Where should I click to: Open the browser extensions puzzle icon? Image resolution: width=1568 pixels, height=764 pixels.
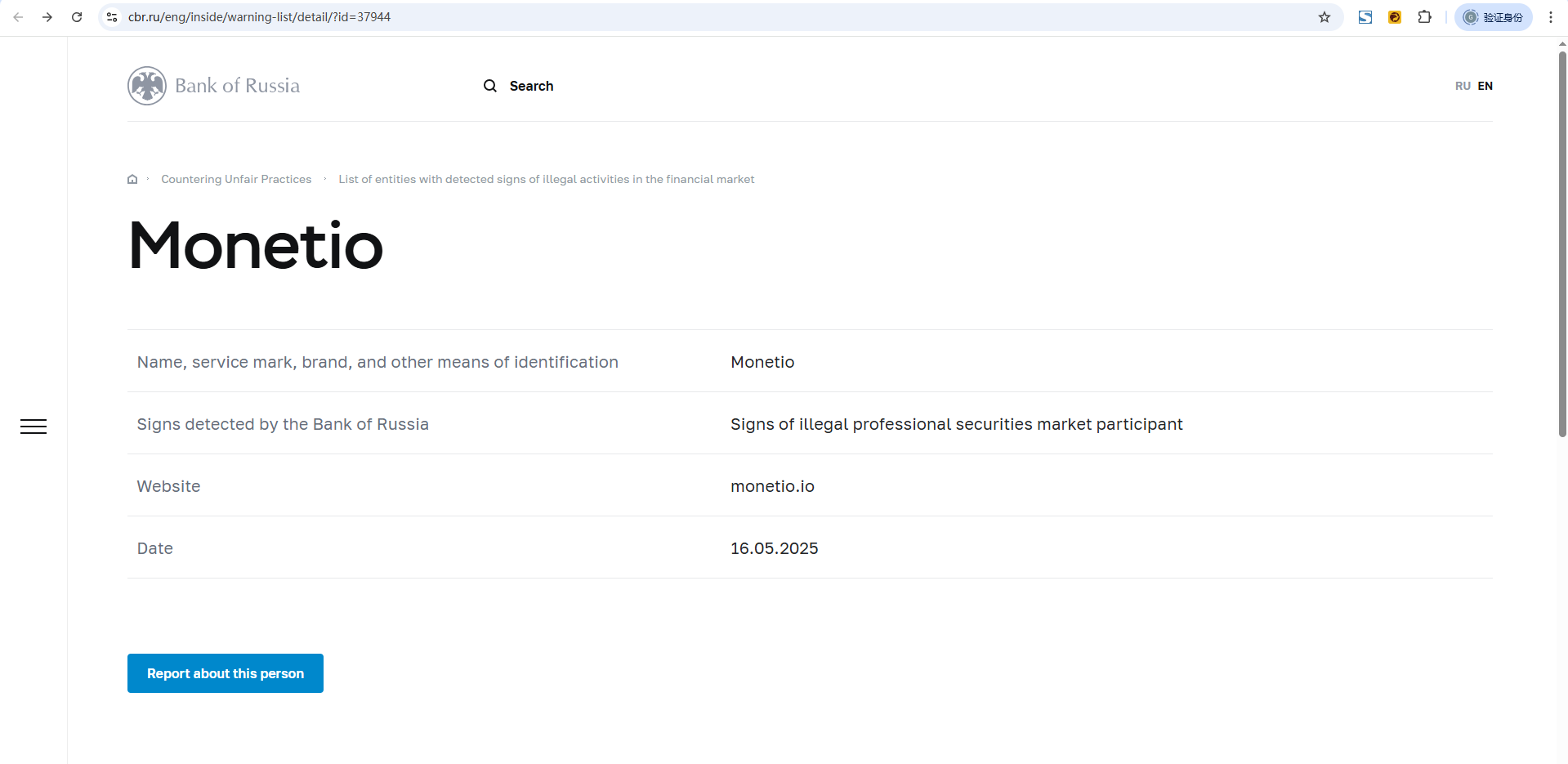[x=1424, y=17]
